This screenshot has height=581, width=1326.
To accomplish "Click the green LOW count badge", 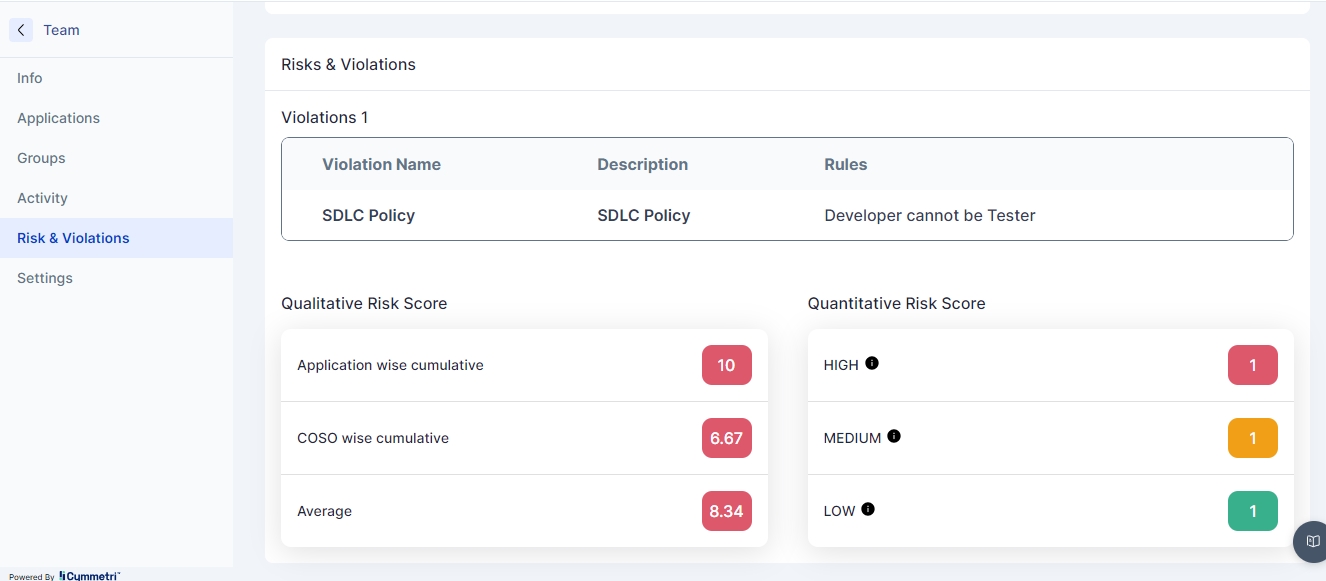I will pyautogui.click(x=1252, y=511).
